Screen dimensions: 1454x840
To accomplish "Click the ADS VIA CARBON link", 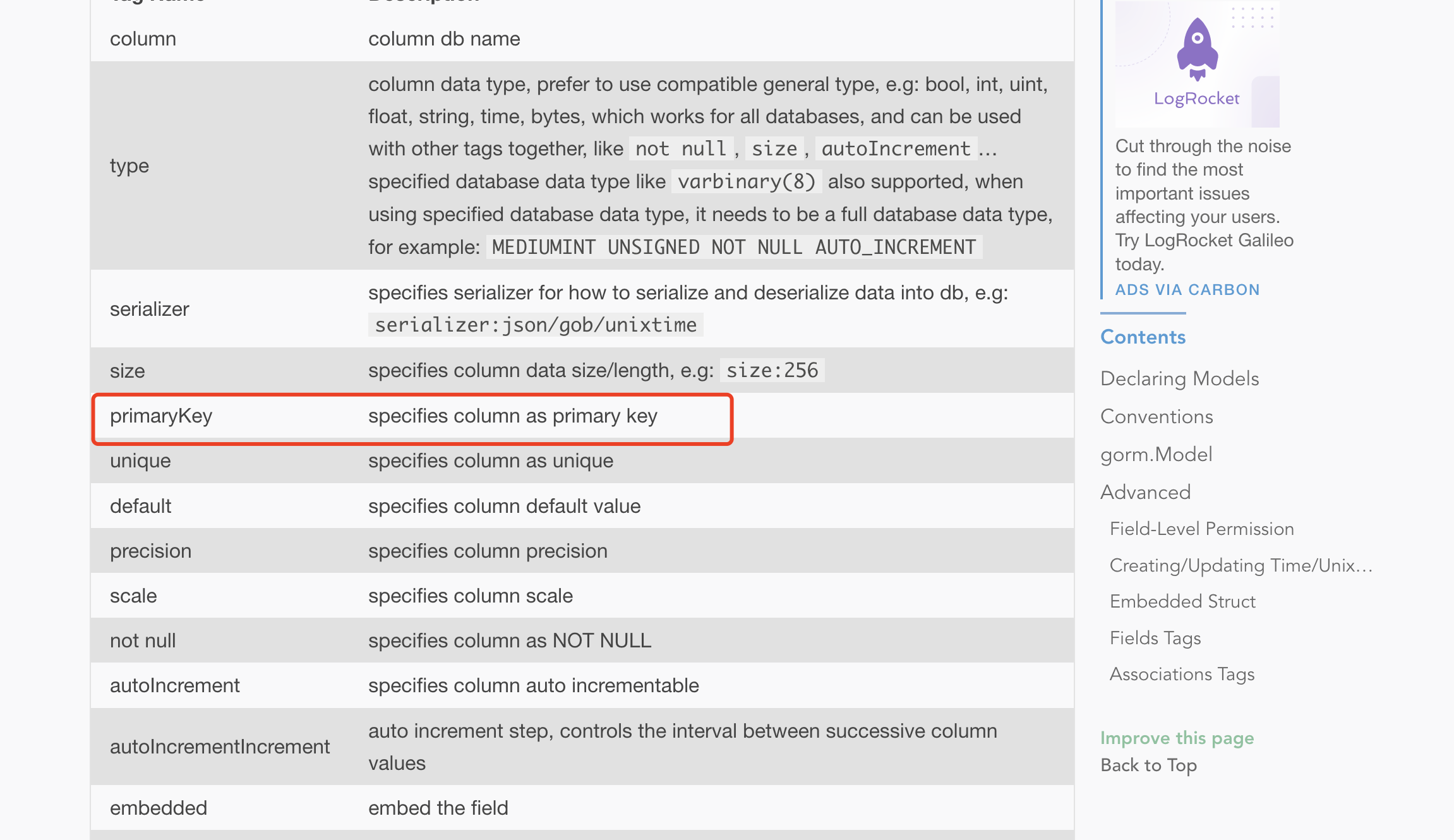I will point(1186,289).
